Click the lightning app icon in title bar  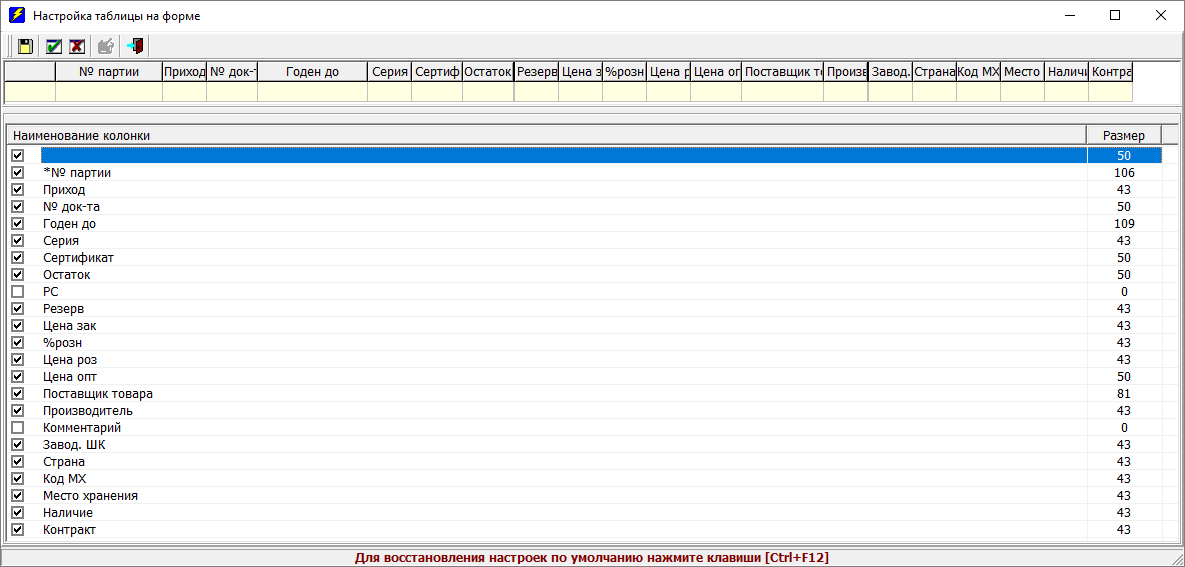click(x=17, y=16)
